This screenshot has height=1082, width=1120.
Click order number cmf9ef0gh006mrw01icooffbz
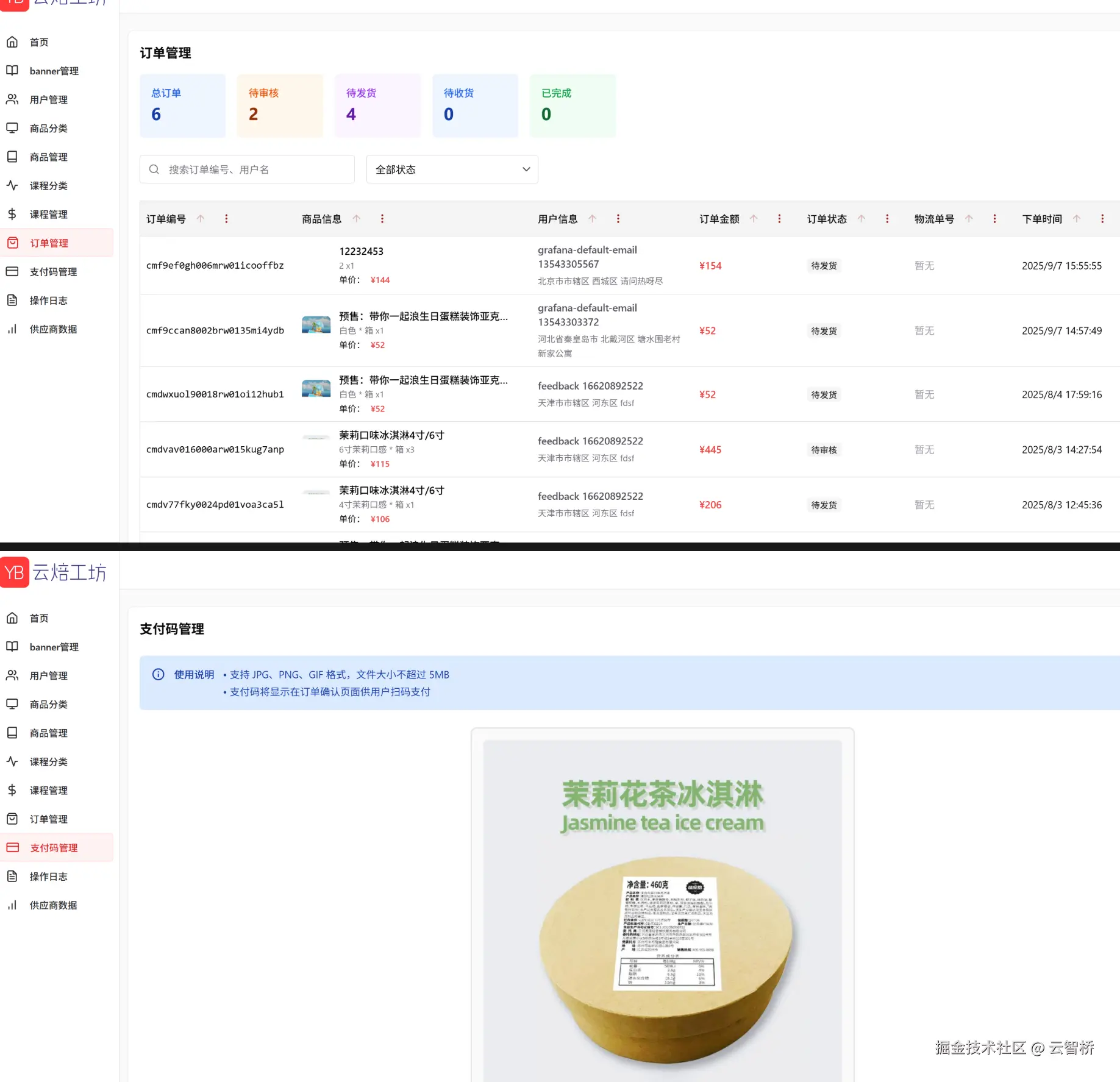(215, 266)
